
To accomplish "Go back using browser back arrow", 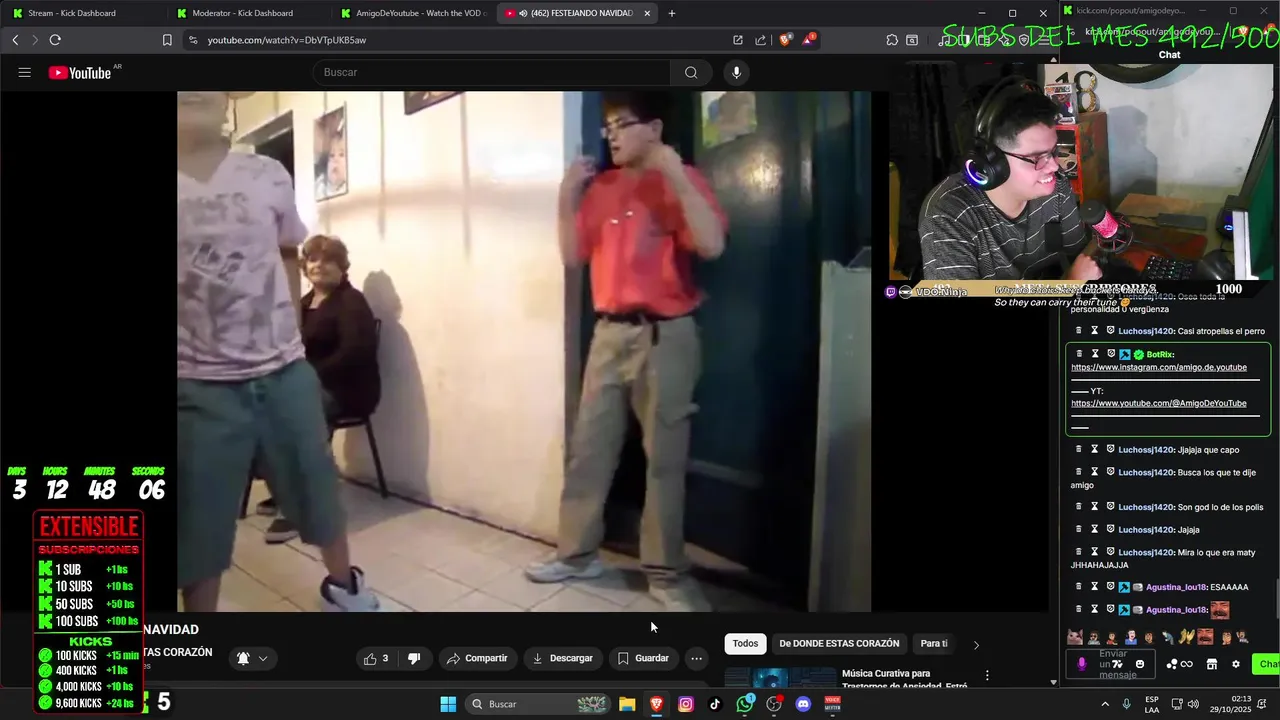I will coord(15,40).
